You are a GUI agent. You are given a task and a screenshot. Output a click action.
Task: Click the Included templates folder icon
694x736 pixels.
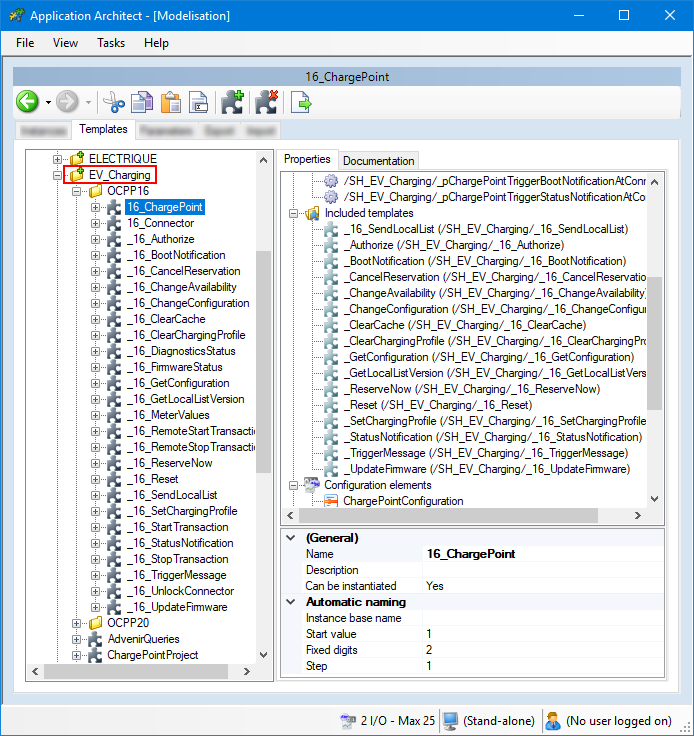312,214
